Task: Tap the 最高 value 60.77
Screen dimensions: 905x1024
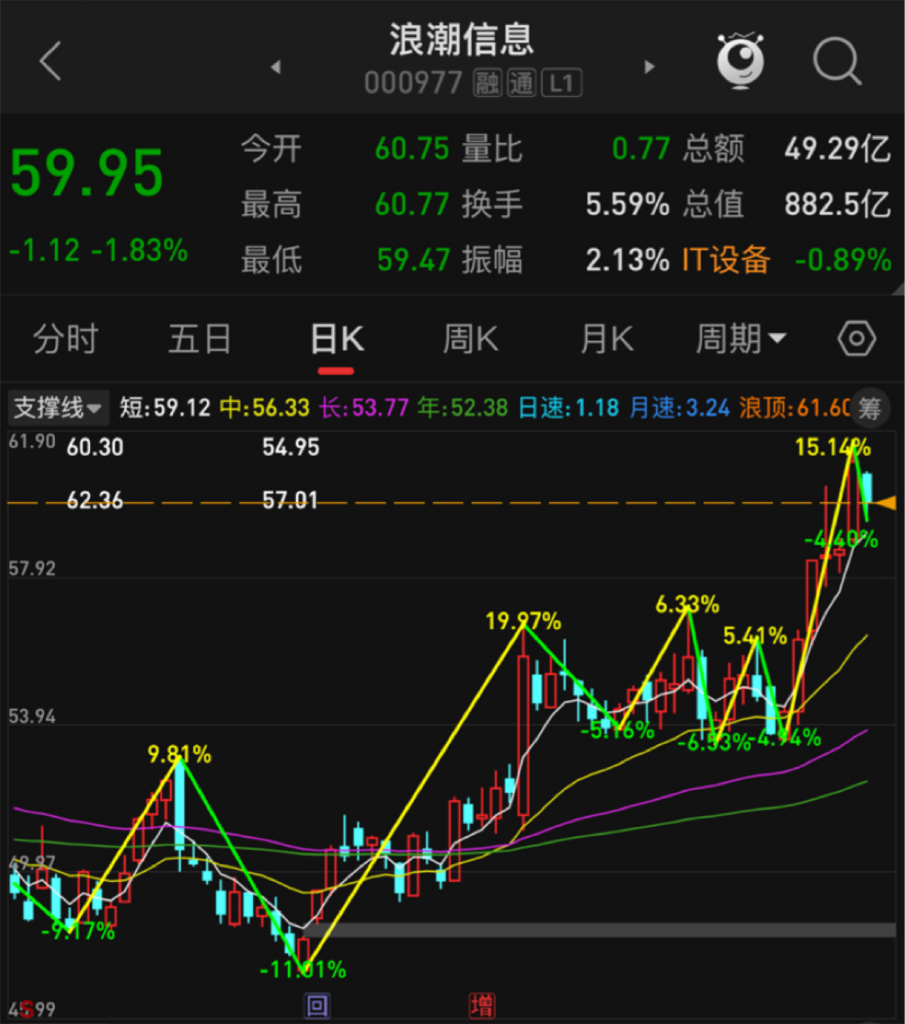Action: [412, 204]
